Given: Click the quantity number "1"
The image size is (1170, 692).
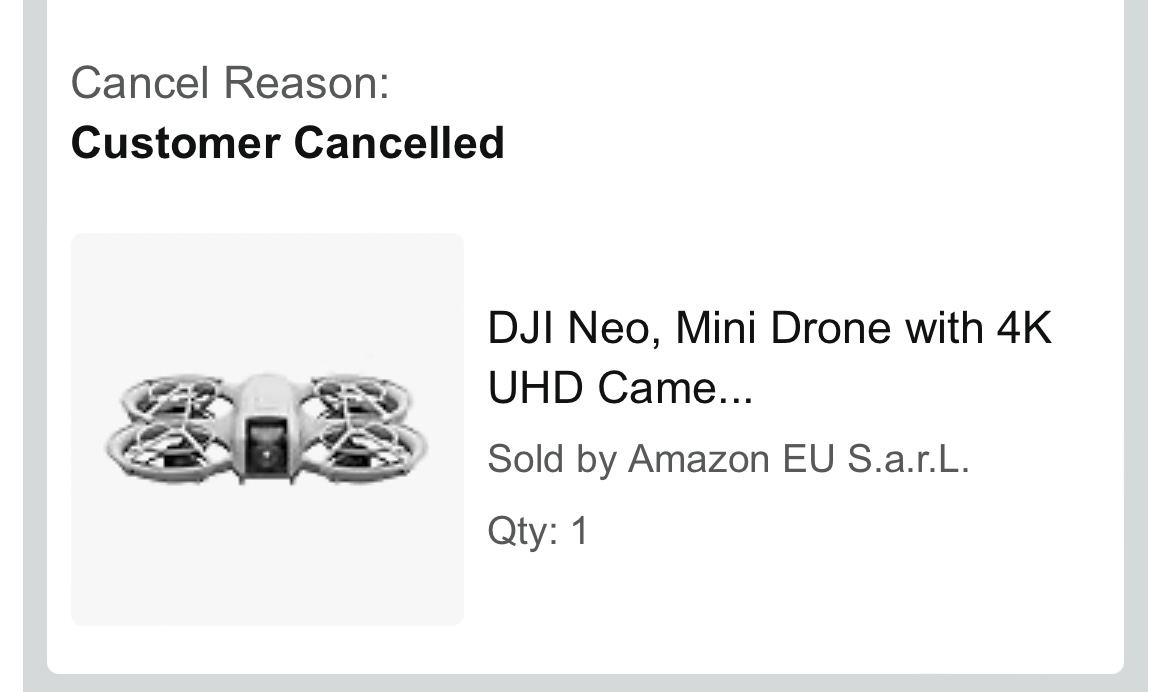Looking at the screenshot, I should (580, 532).
